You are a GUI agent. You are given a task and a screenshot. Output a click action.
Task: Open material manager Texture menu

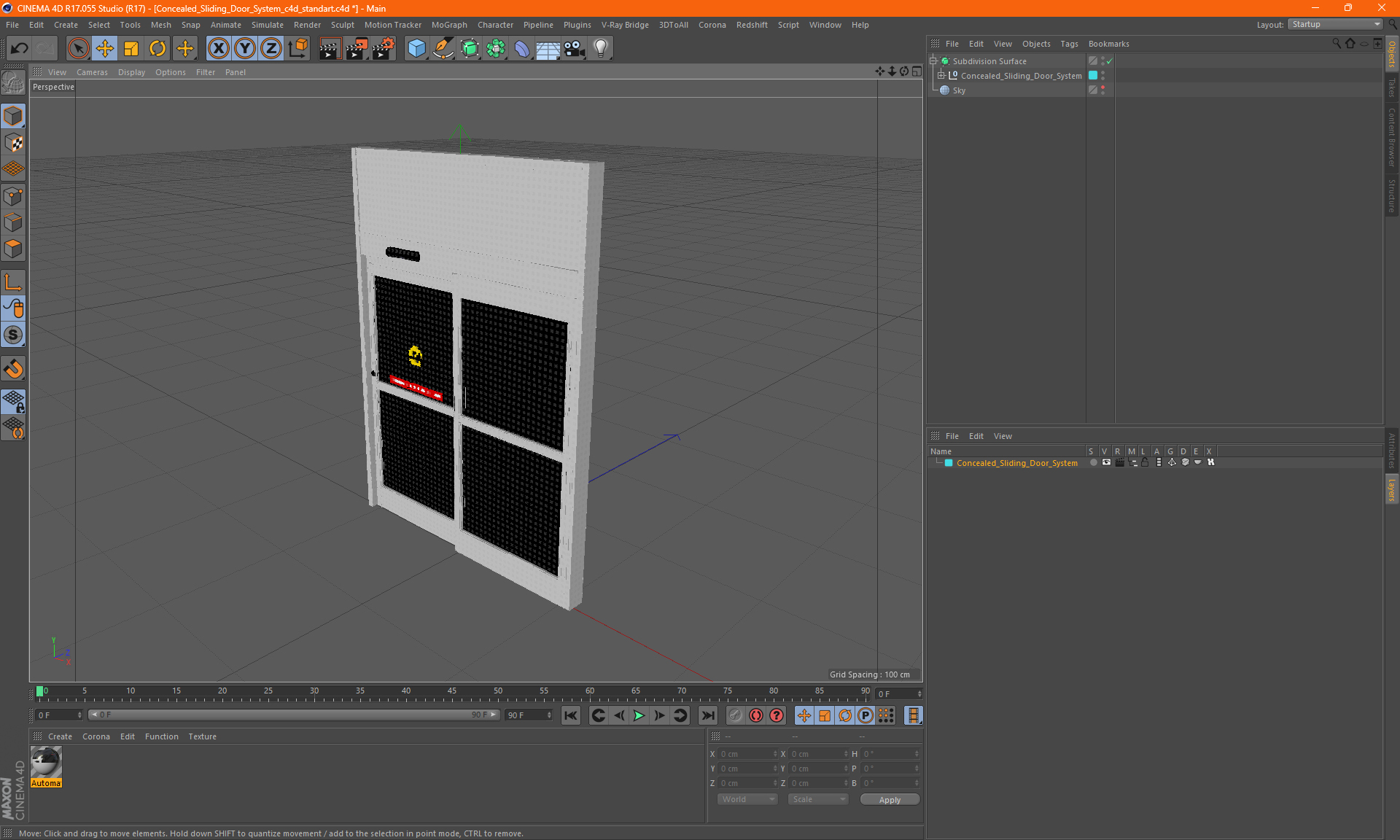tap(202, 736)
